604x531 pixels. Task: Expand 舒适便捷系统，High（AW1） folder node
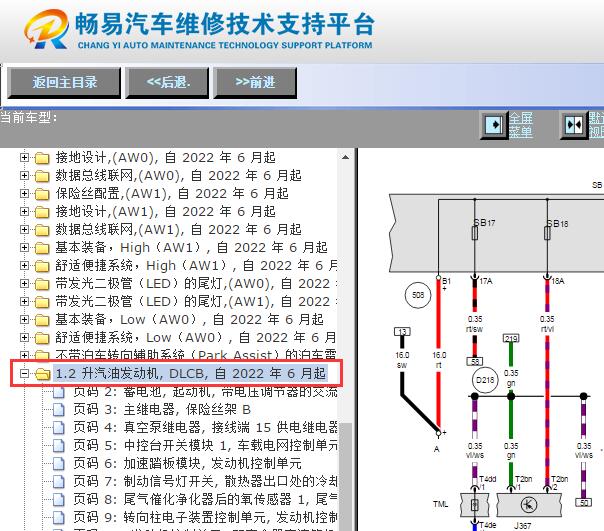tap(24, 266)
